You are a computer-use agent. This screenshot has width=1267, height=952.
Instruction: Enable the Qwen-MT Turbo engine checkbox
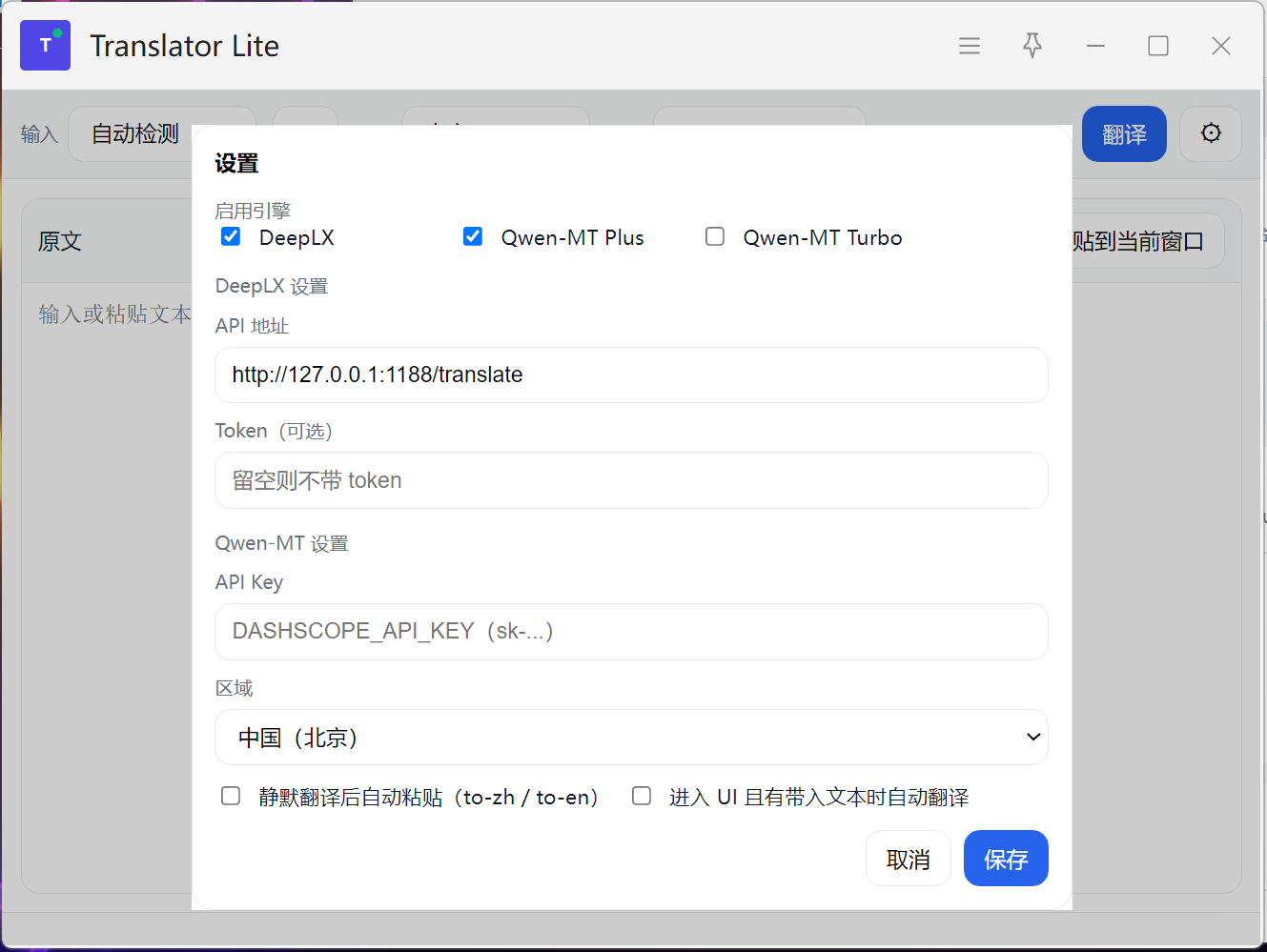tap(715, 236)
